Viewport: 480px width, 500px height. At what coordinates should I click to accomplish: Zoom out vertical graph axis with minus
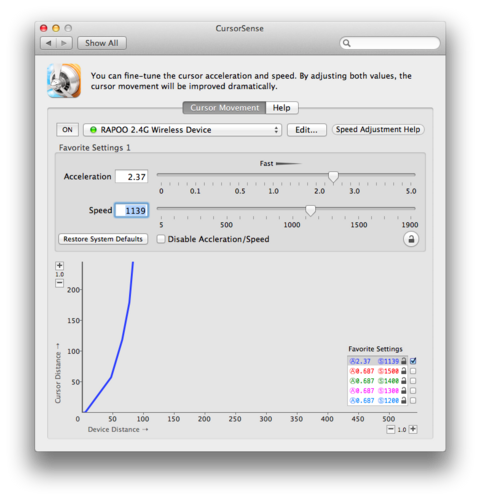coord(60,283)
